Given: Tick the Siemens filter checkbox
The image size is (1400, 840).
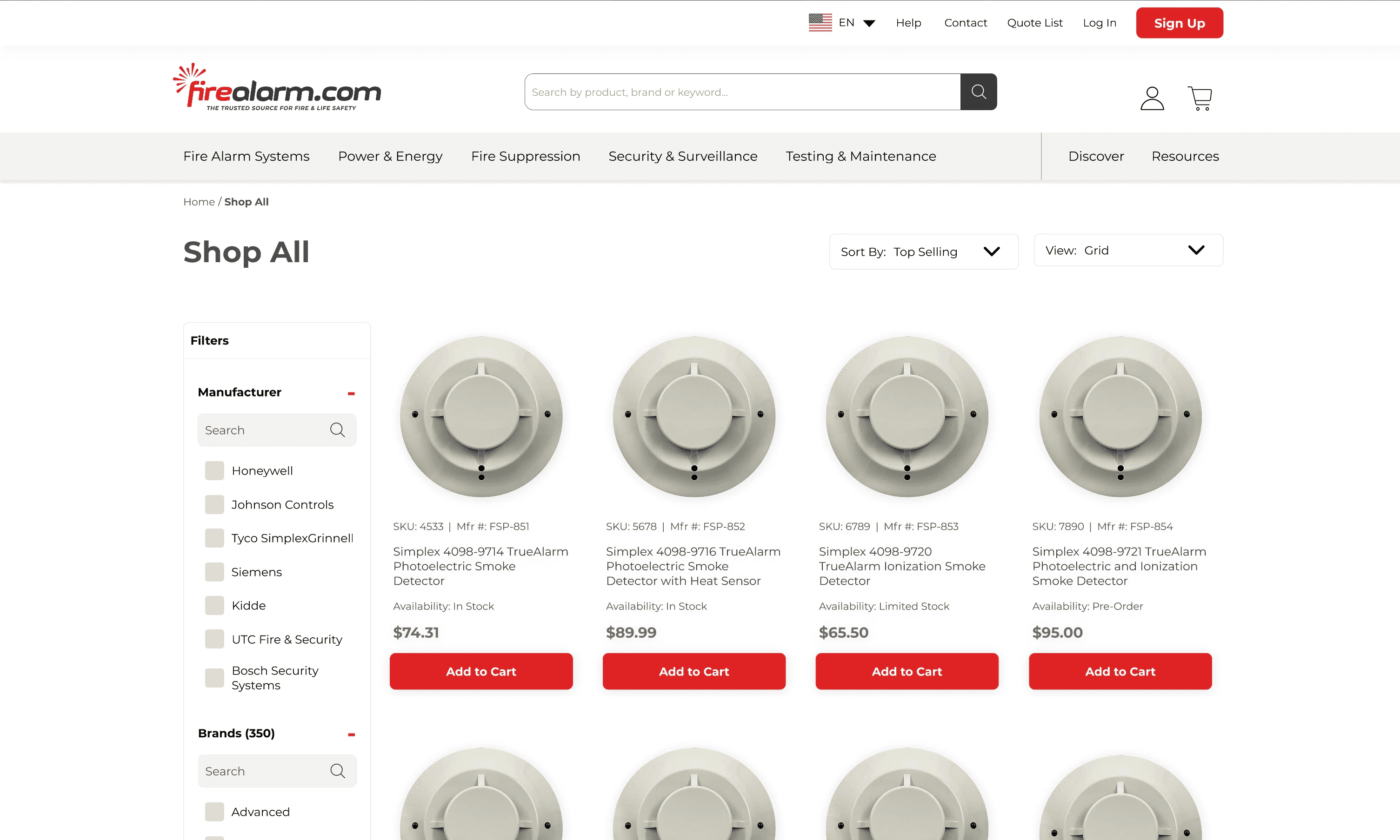Looking at the screenshot, I should point(214,572).
